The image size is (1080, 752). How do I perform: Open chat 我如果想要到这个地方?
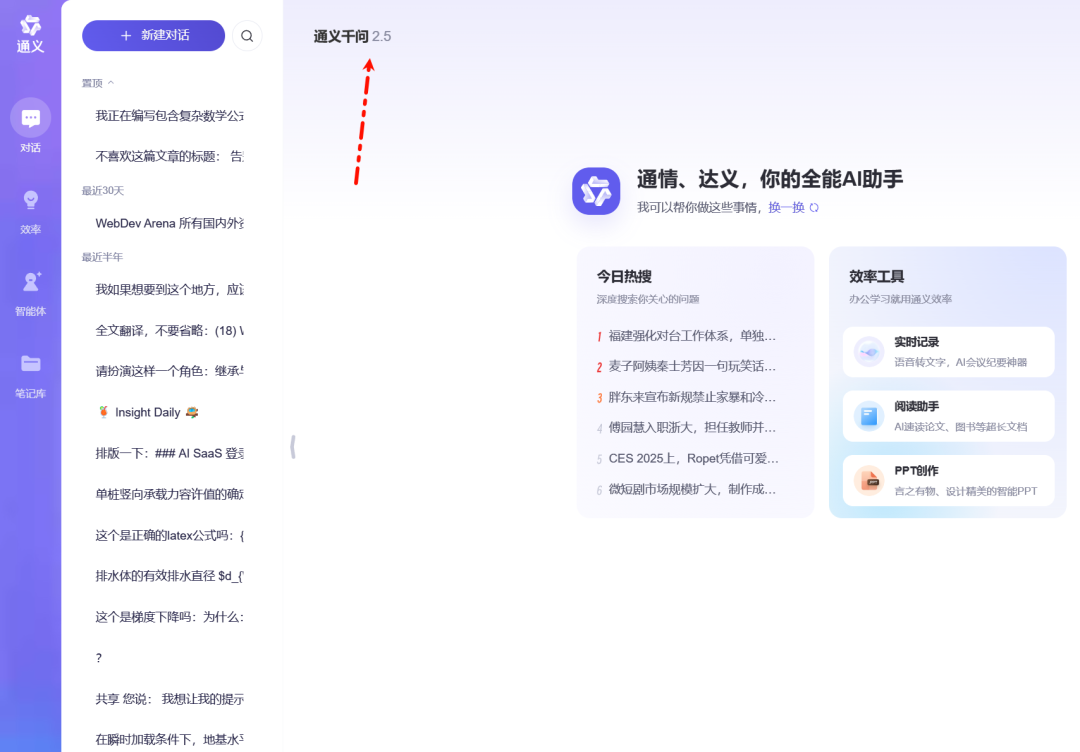coord(169,289)
